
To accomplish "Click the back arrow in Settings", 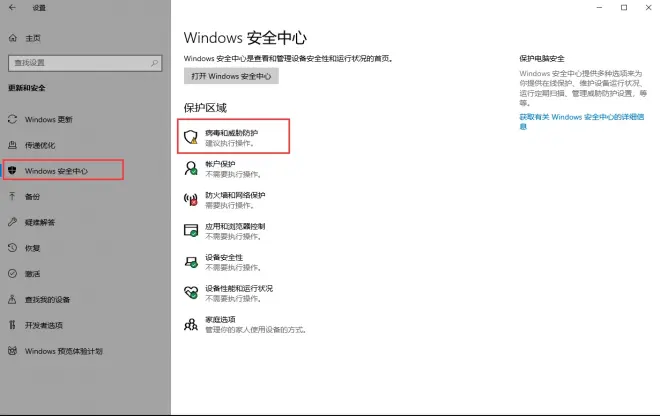I will pyautogui.click(x=12, y=8).
